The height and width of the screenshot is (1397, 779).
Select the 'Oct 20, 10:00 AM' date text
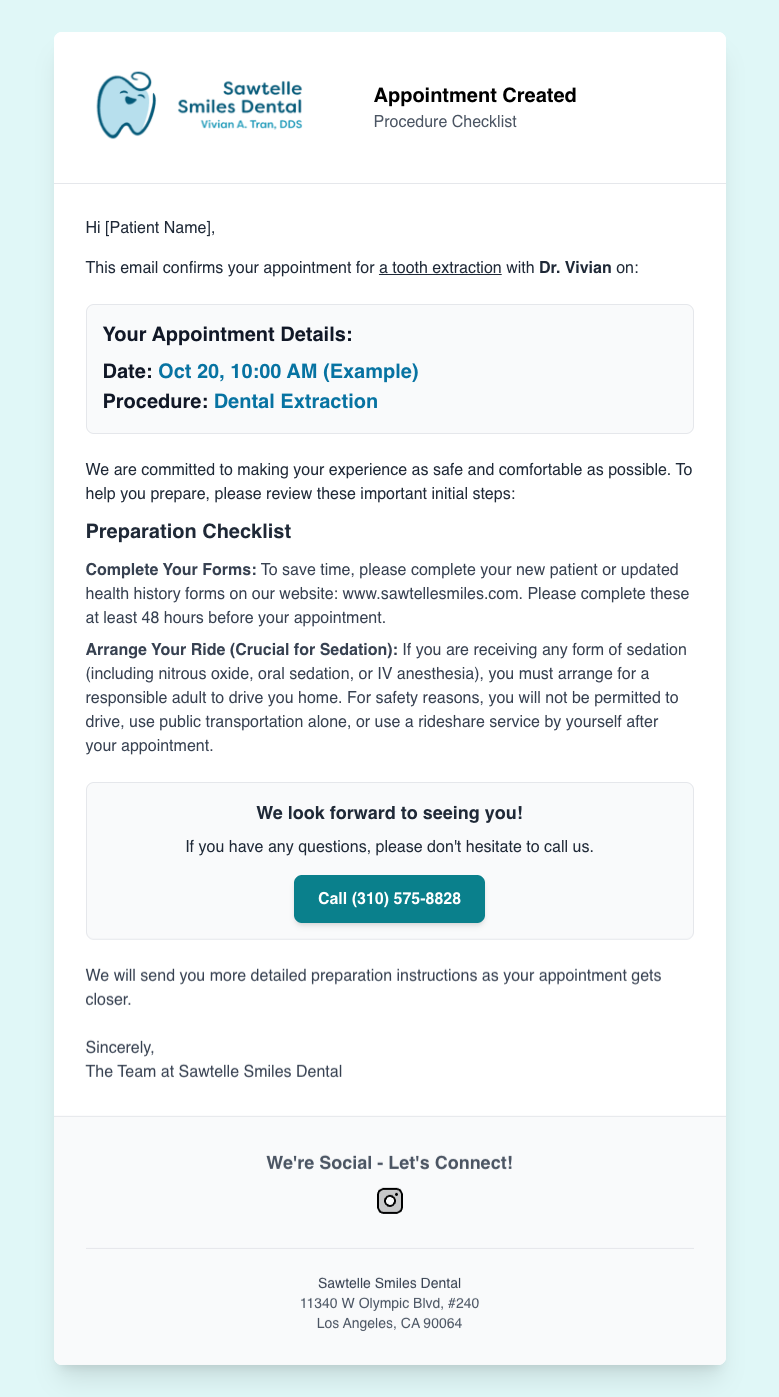288,370
